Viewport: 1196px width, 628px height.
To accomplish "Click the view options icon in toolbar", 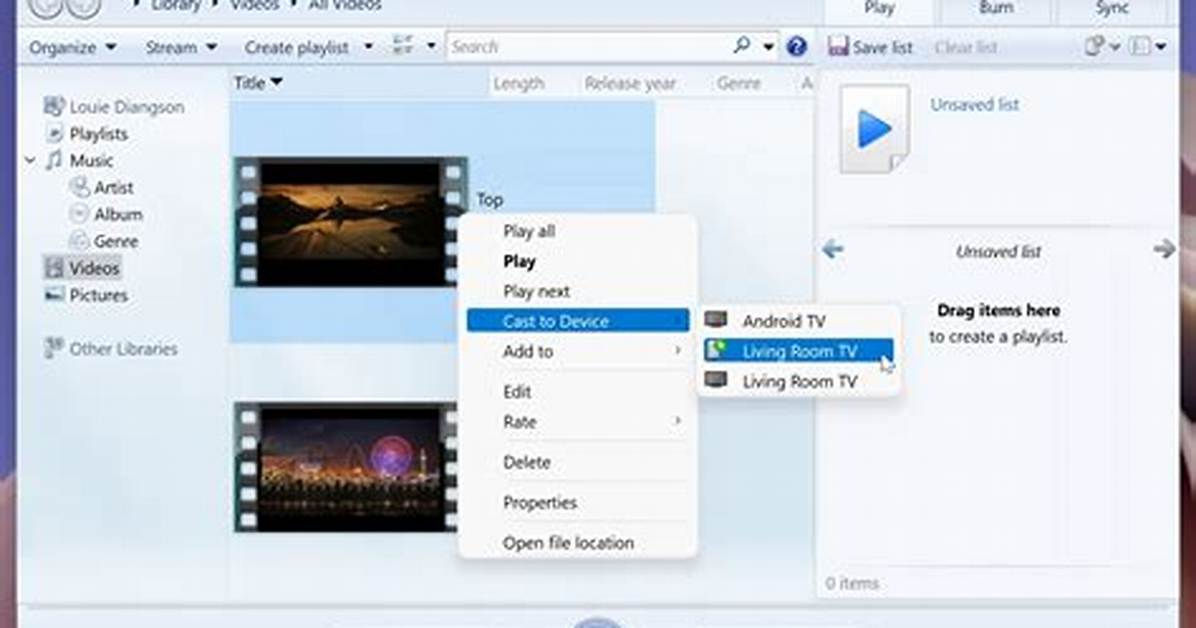I will click(x=403, y=46).
